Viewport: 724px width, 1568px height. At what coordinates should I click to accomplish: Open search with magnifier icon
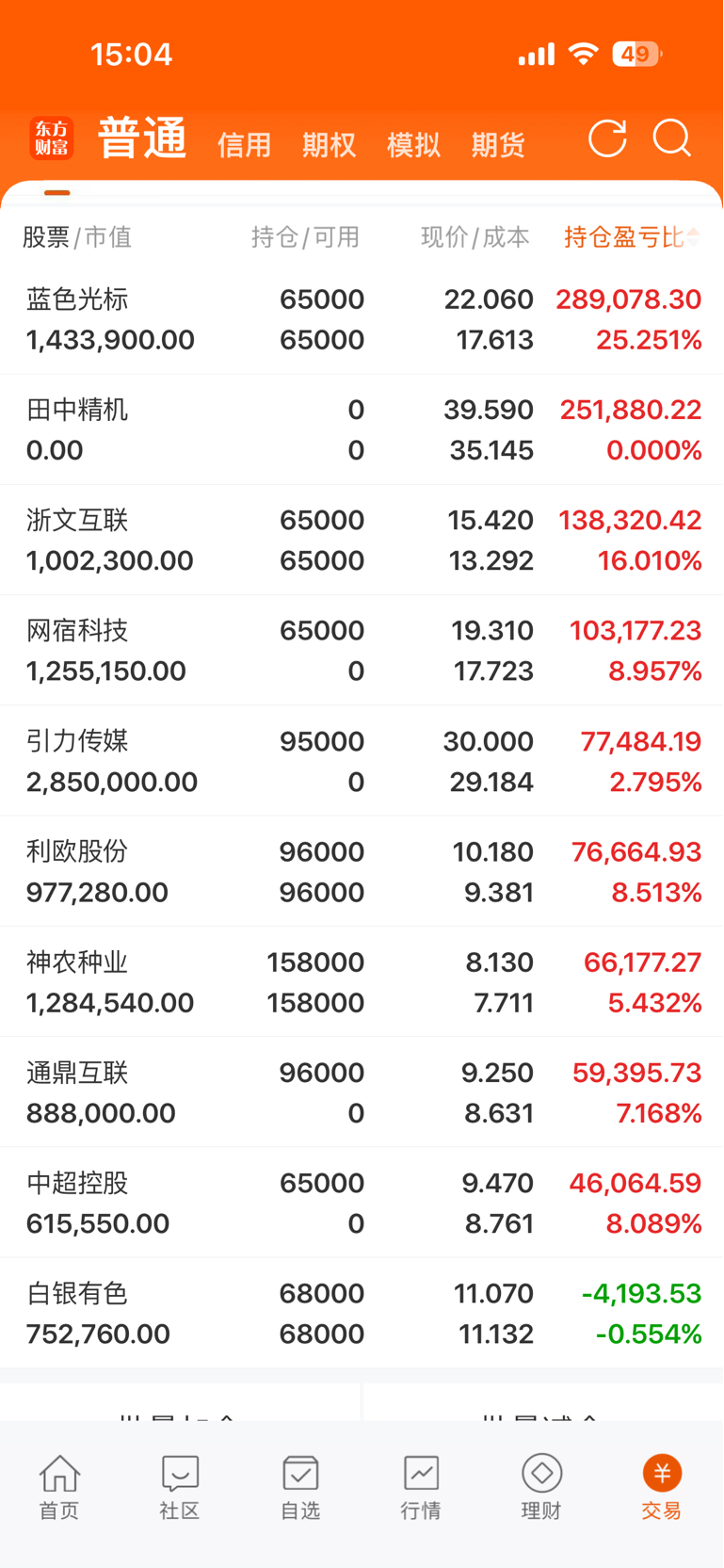click(x=672, y=138)
